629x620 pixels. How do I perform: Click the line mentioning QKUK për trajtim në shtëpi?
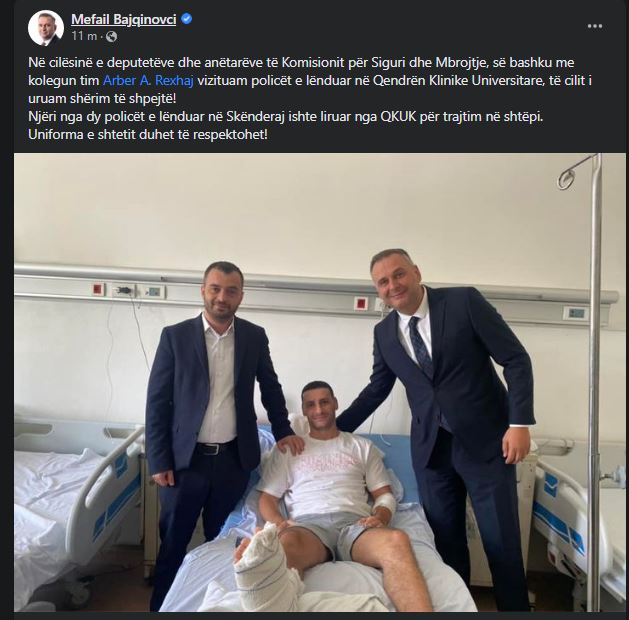pyautogui.click(x=286, y=117)
